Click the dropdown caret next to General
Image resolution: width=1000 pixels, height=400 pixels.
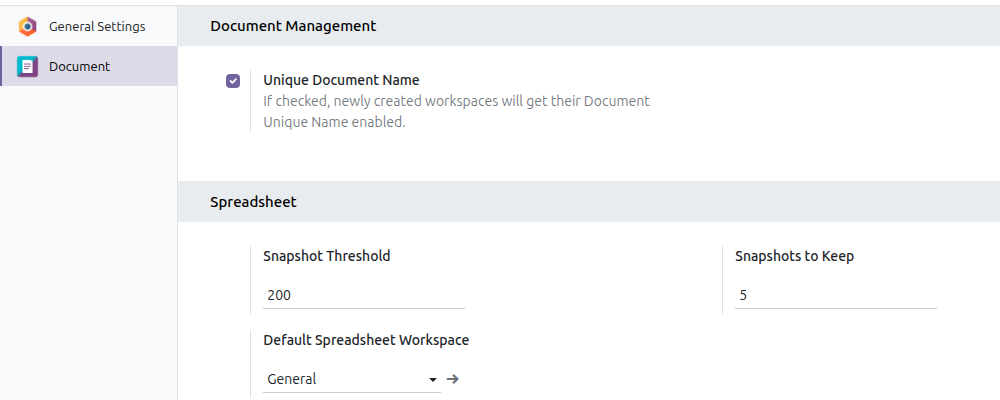tap(433, 380)
